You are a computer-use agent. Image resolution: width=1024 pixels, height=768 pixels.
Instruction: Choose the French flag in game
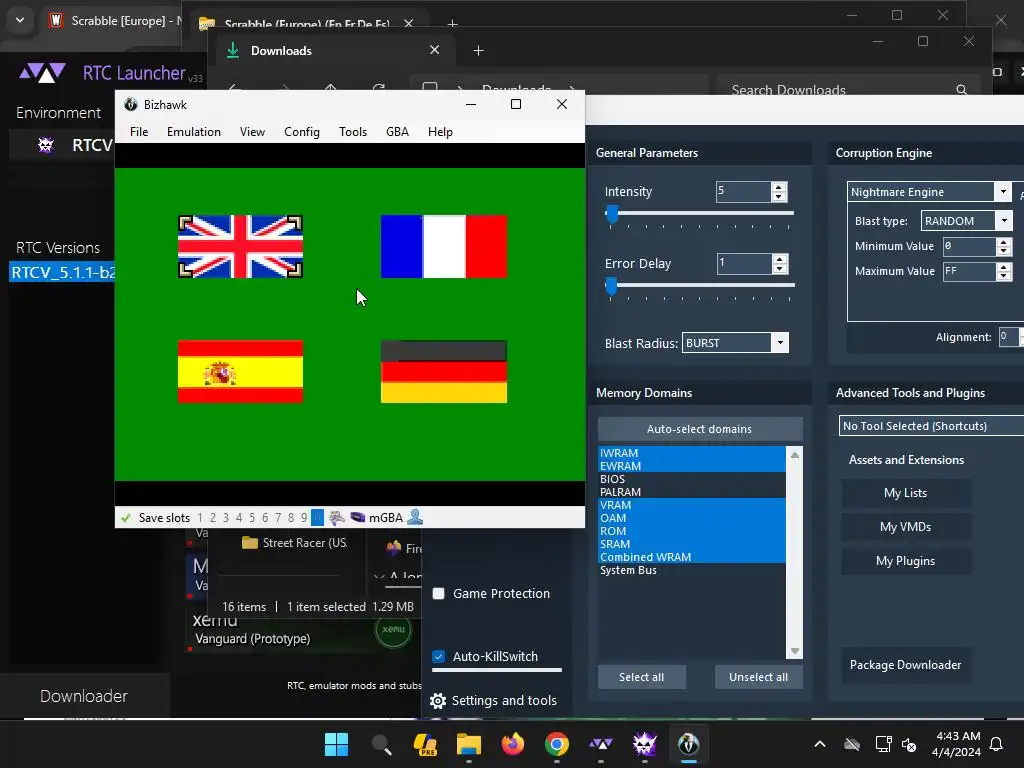pyautogui.click(x=443, y=247)
